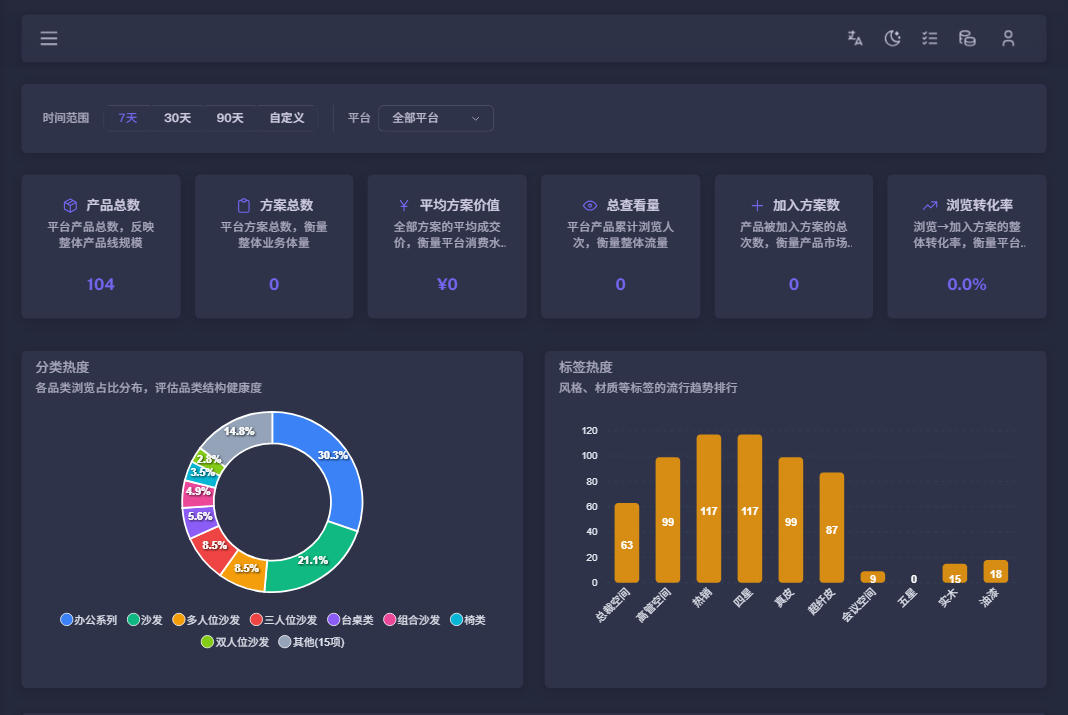Open the task list icon
Viewport: 1068px width, 715px height.
(930, 38)
